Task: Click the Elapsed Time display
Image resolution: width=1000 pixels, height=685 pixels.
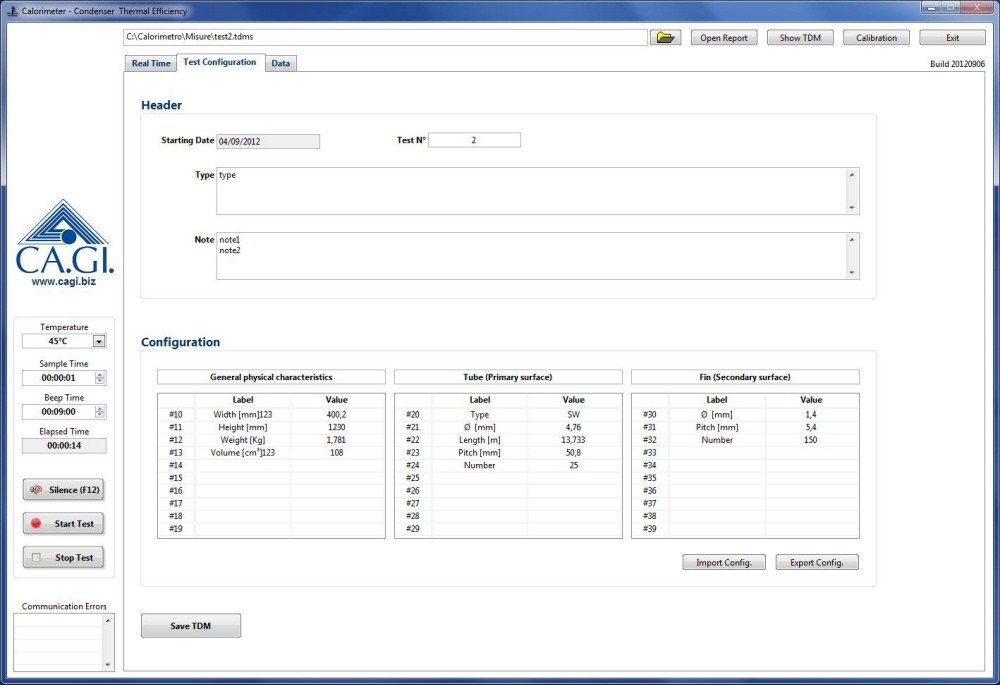Action: pyautogui.click(x=64, y=445)
